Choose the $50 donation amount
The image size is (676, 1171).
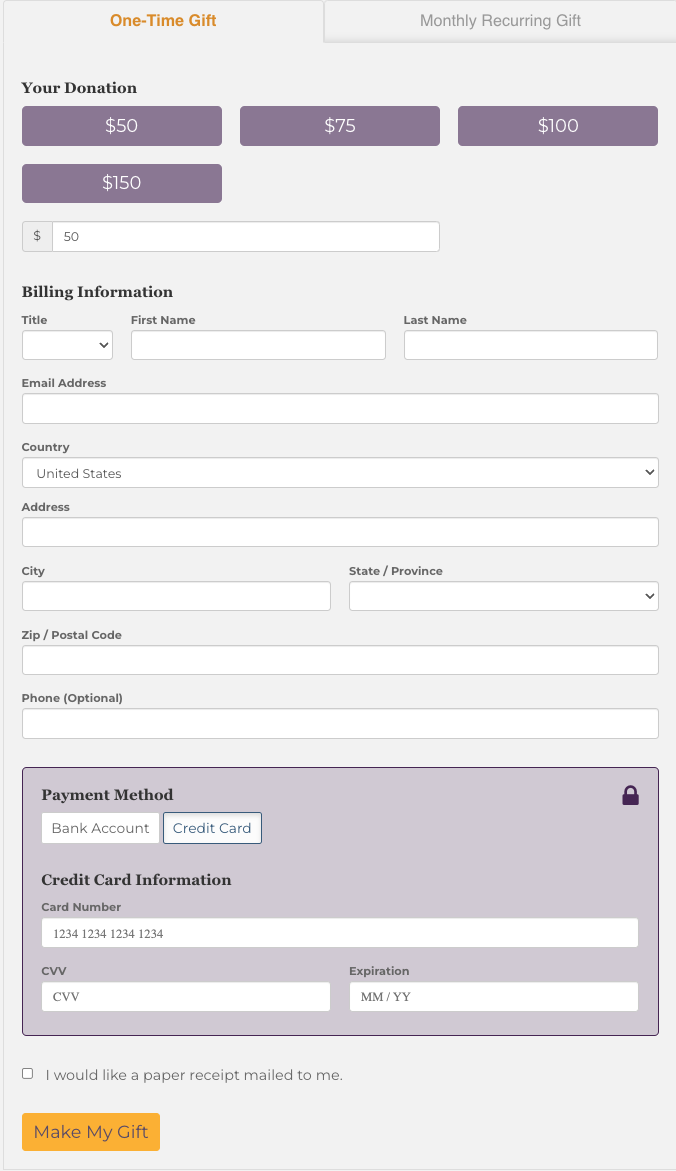[122, 126]
